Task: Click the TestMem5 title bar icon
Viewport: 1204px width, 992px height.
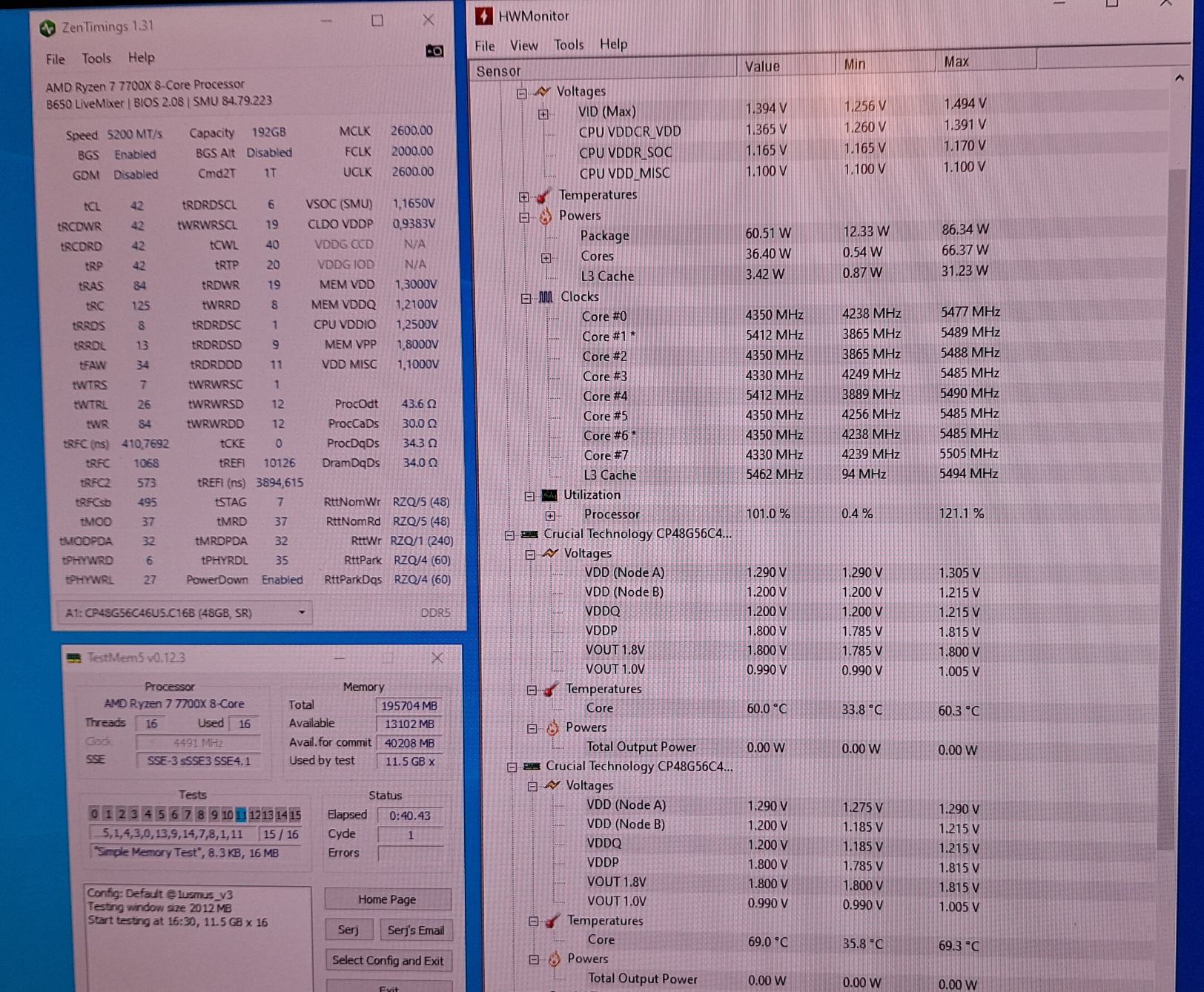Action: [x=73, y=658]
